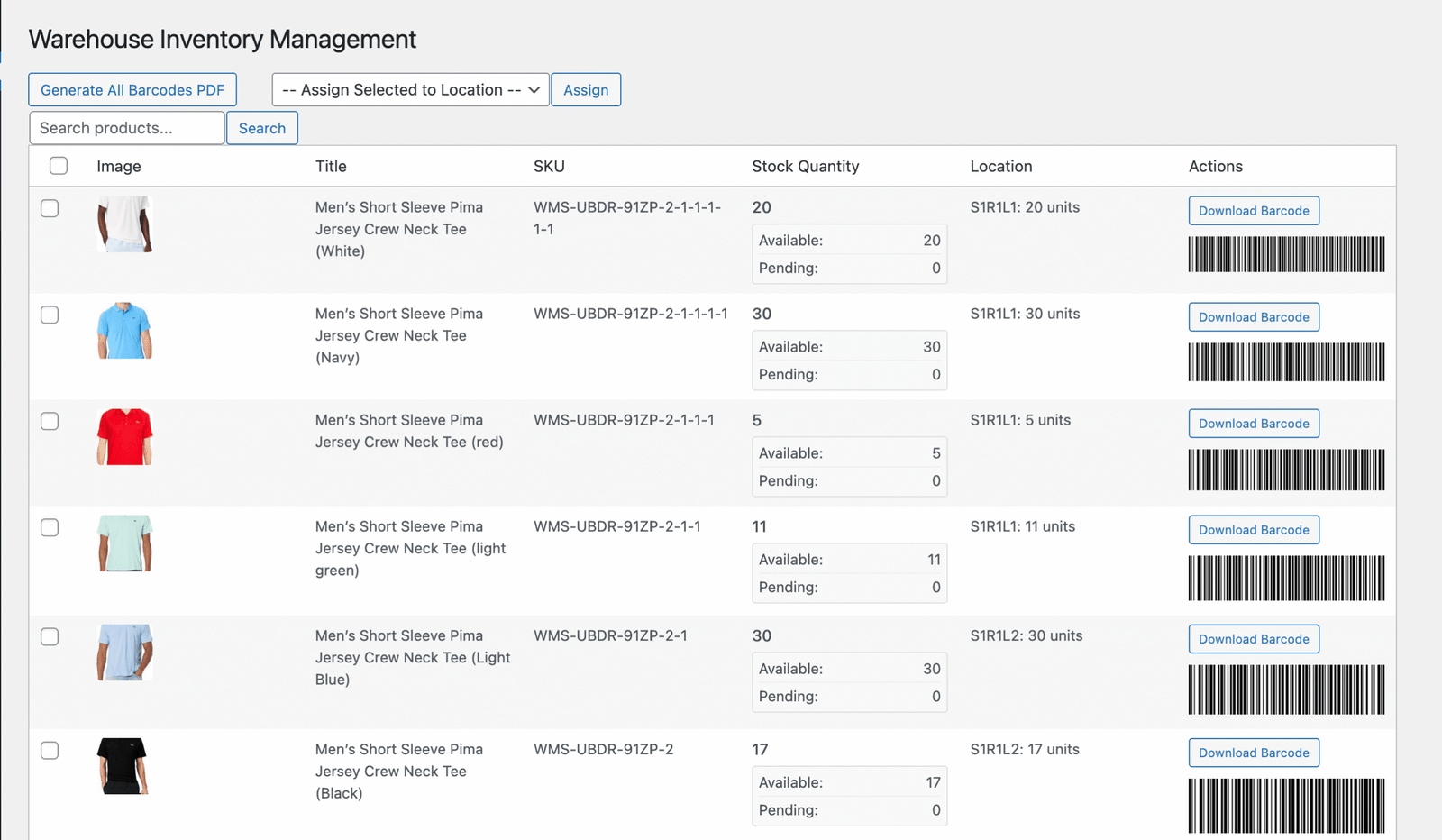Image resolution: width=1442 pixels, height=840 pixels.
Task: Click barcode image in Navy tee row
Action: pyautogui.click(x=1286, y=362)
